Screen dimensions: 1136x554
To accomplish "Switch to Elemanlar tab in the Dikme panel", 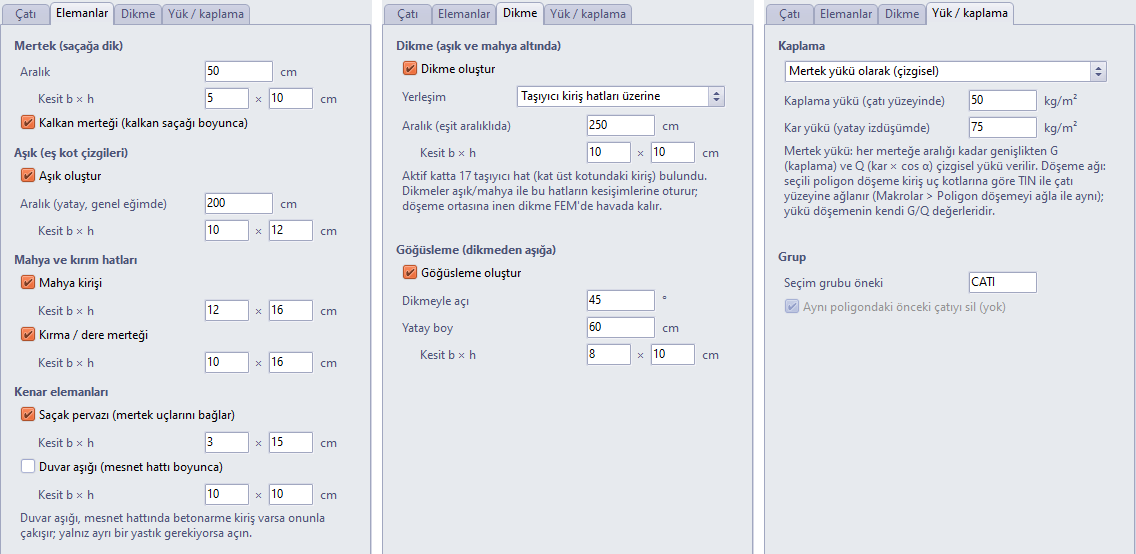I will pos(464,14).
